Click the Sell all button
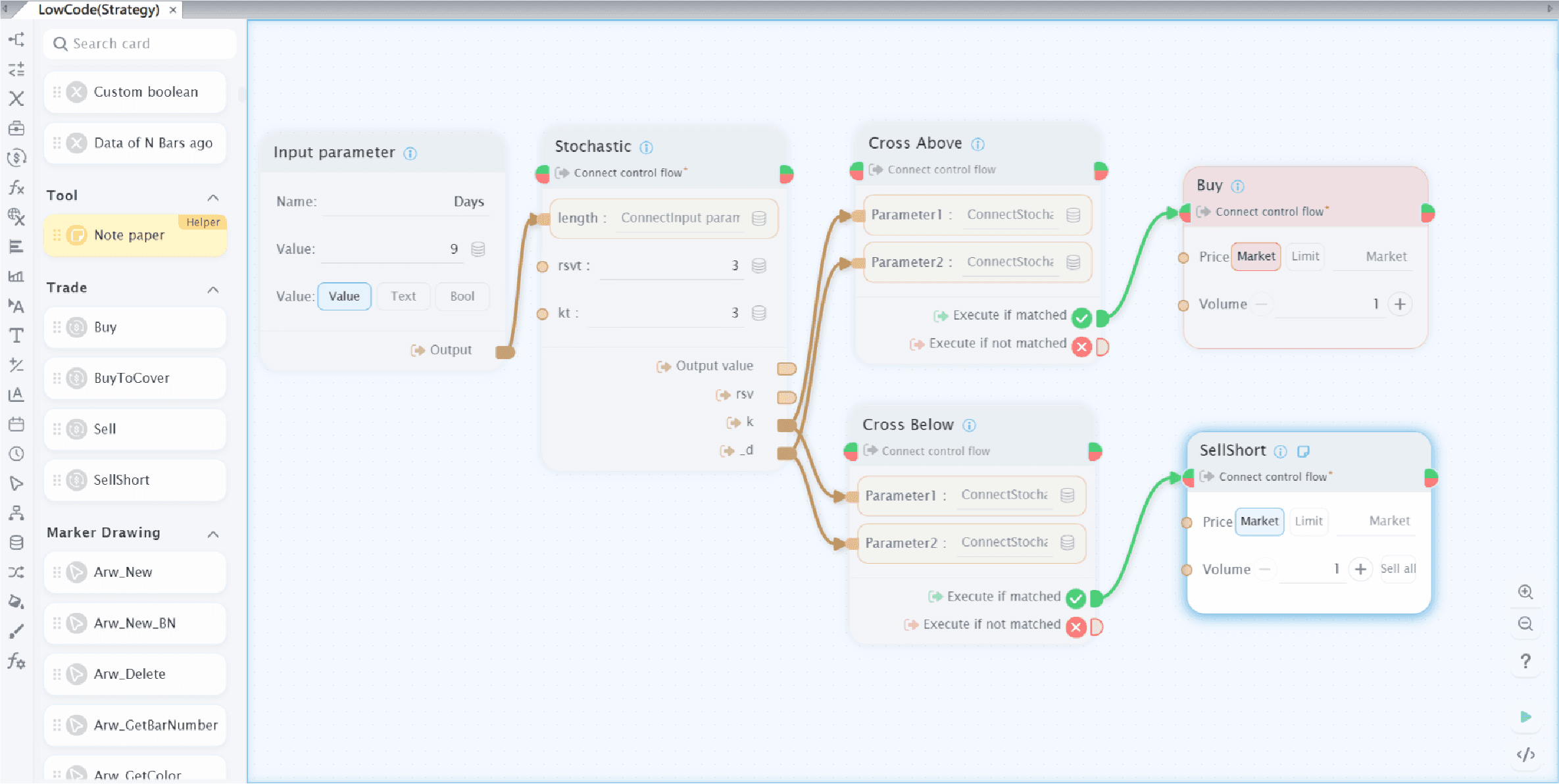1559x784 pixels. [x=1398, y=569]
